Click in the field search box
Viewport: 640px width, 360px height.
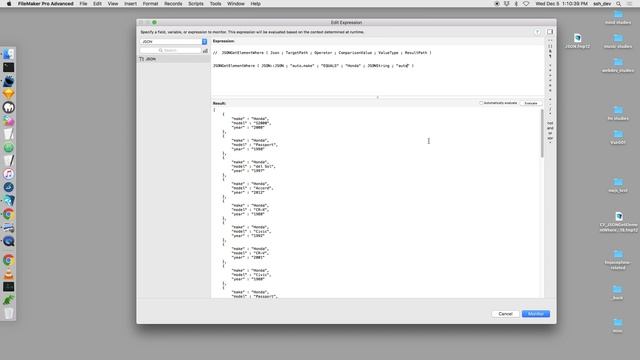pos(171,51)
